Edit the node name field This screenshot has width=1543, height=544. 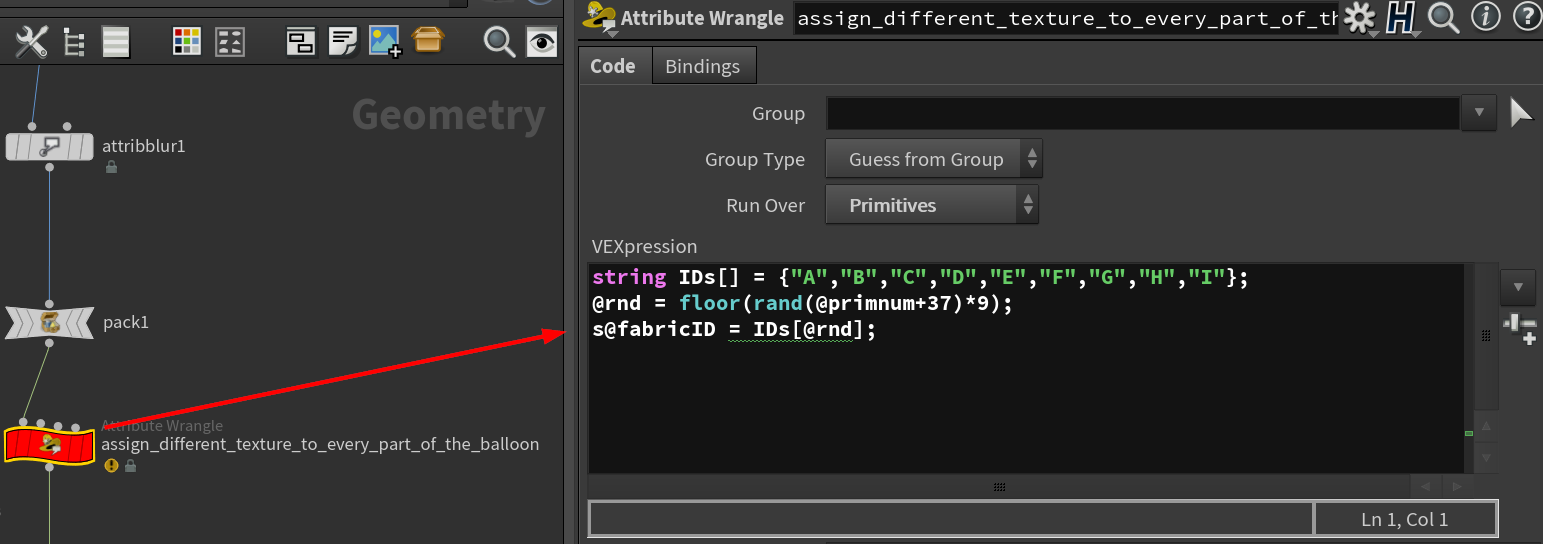(1065, 18)
